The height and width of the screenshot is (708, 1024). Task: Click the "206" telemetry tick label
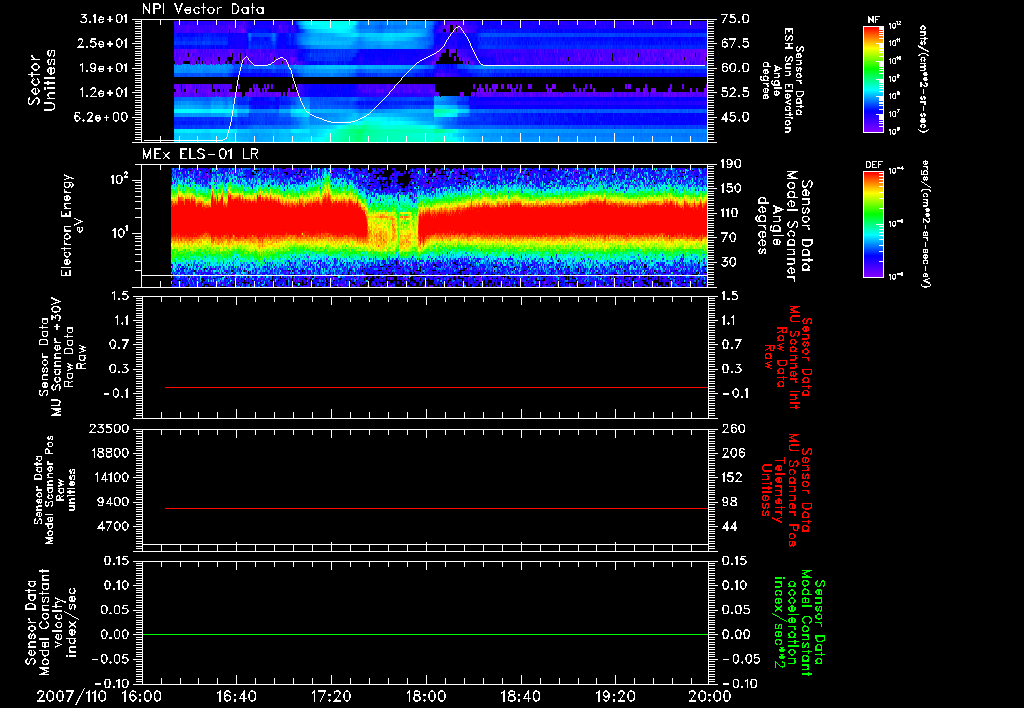coord(733,453)
